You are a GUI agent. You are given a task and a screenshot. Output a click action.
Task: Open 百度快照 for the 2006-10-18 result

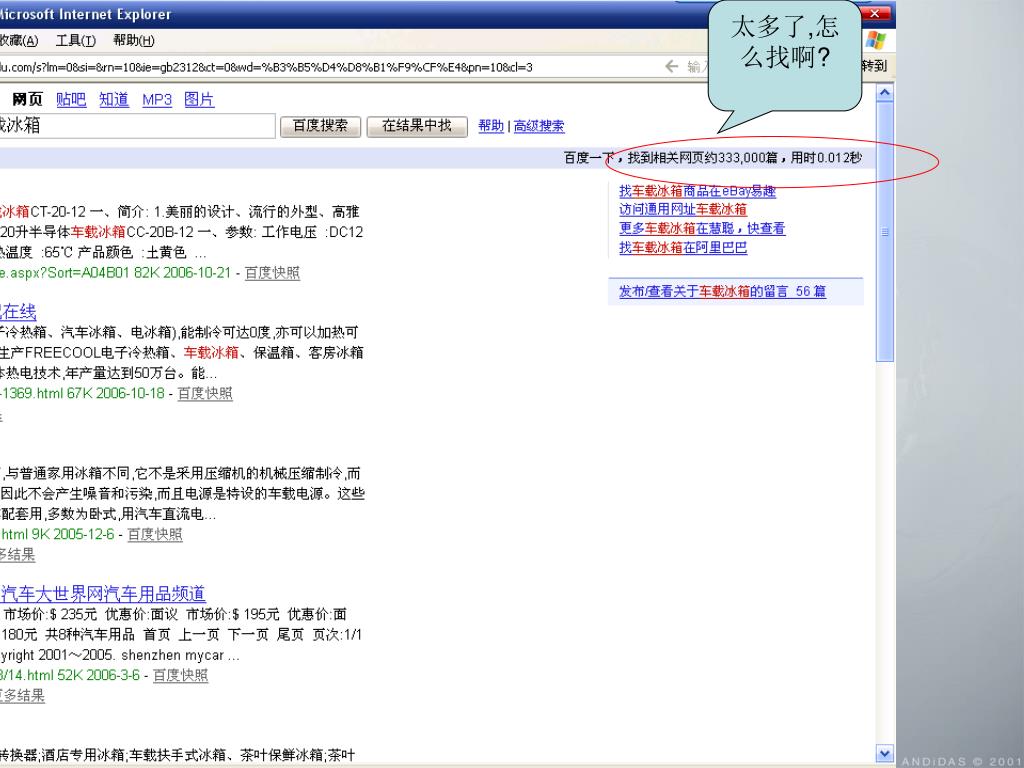(204, 393)
